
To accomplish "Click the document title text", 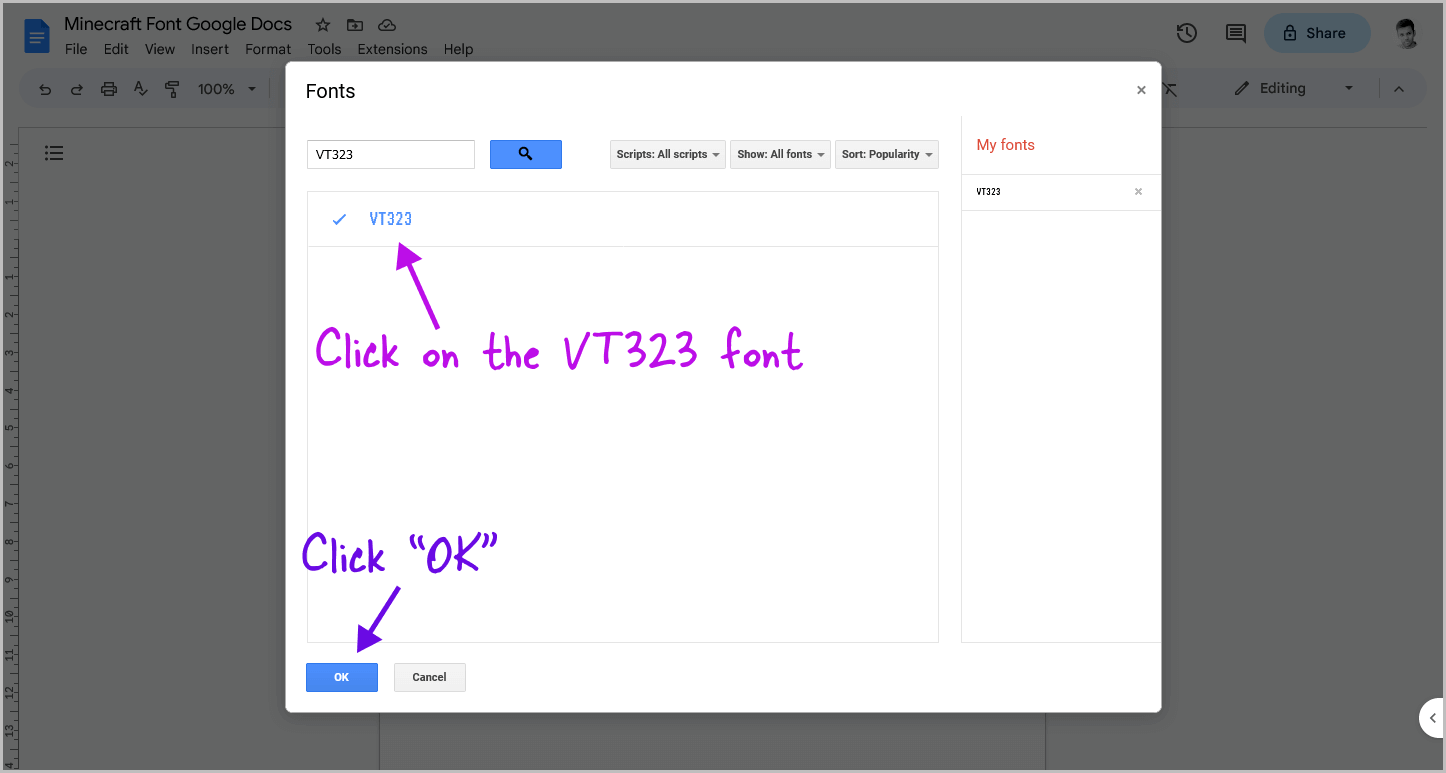I will click(178, 24).
